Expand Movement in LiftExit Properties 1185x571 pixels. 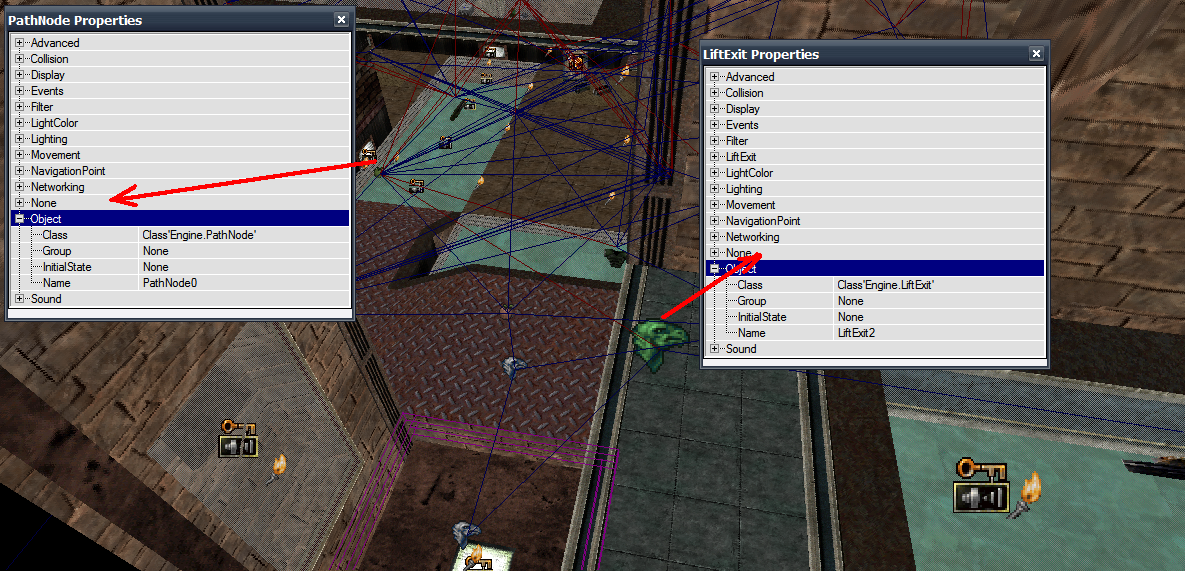(x=715, y=205)
